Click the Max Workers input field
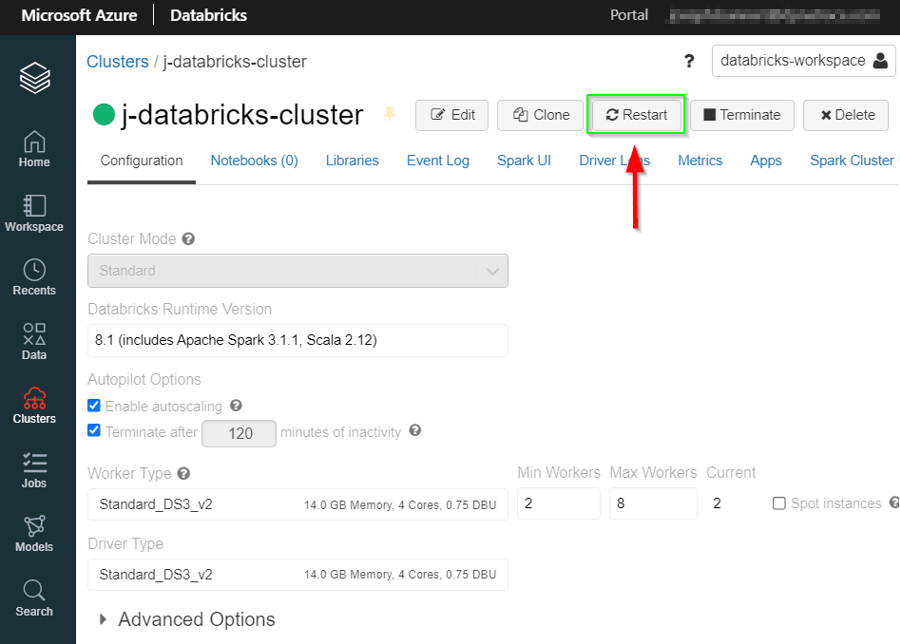Viewport: 900px width, 644px height. point(652,504)
